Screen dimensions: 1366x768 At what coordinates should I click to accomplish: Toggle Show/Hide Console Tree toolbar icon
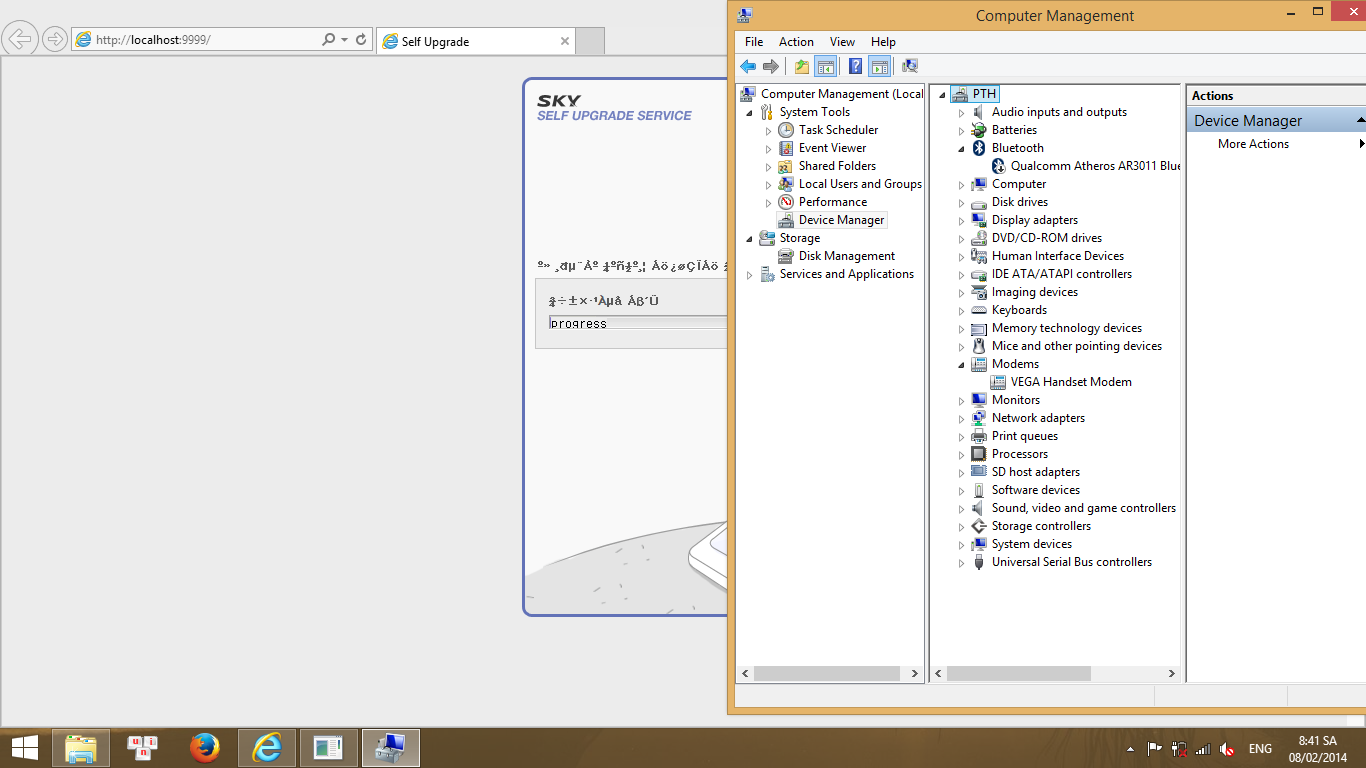tap(826, 66)
